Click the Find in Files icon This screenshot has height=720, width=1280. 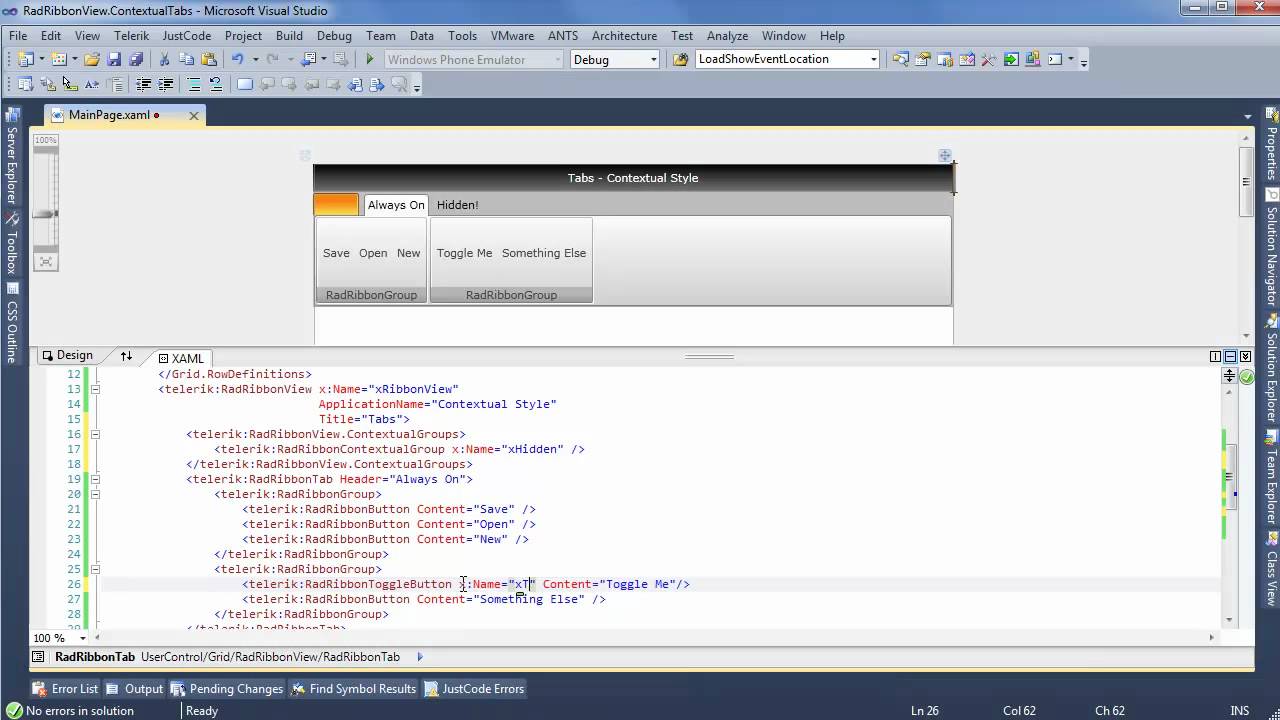[681, 59]
